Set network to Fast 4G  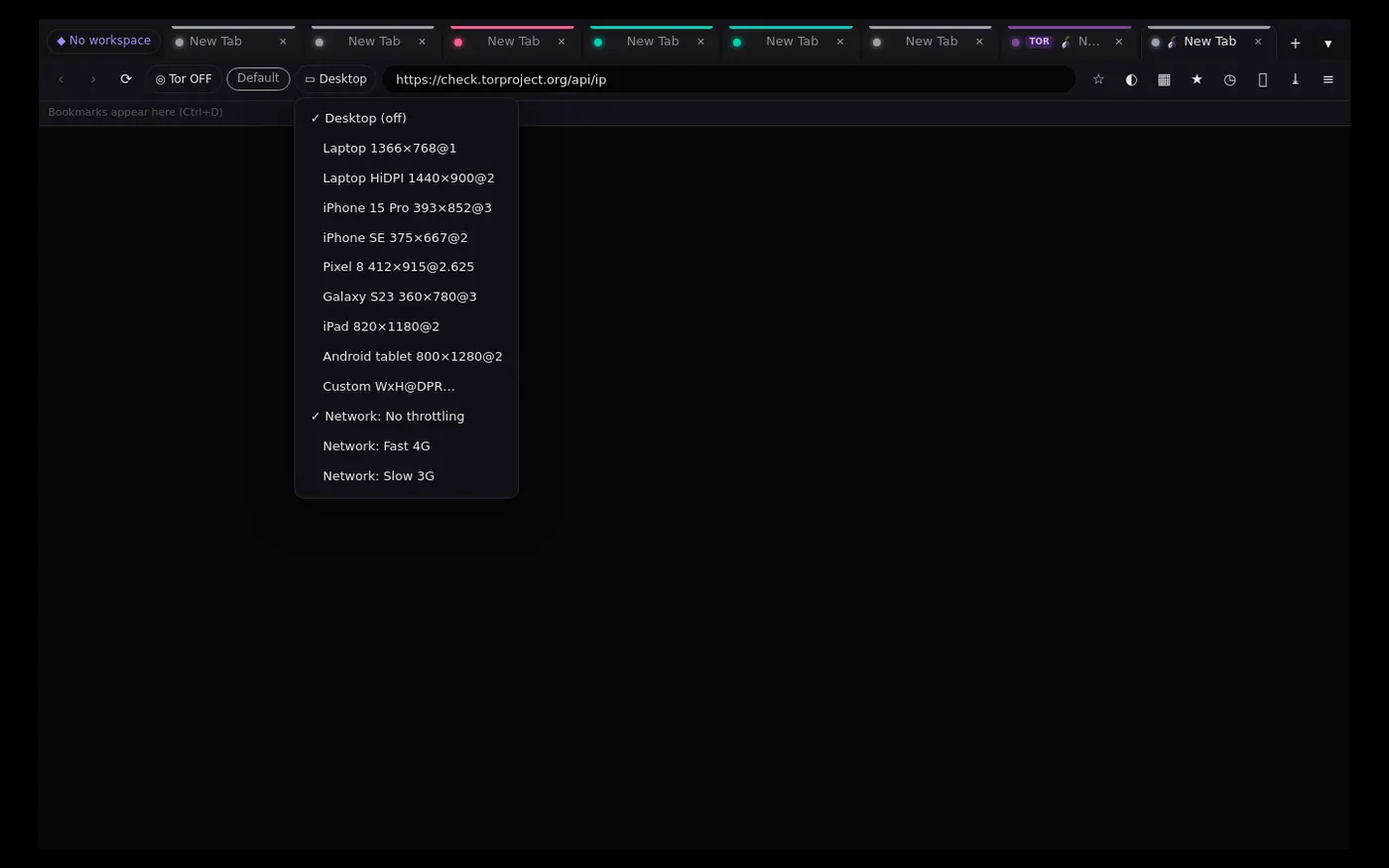[407, 445]
